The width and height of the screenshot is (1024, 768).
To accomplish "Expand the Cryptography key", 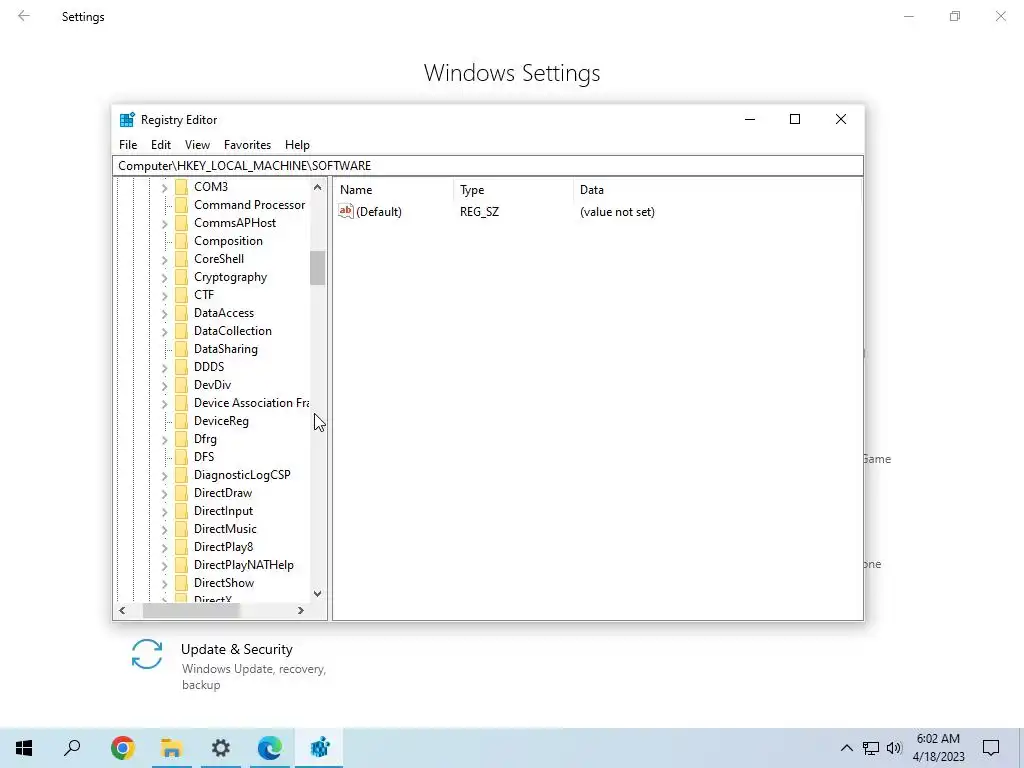I will pyautogui.click(x=165, y=278).
